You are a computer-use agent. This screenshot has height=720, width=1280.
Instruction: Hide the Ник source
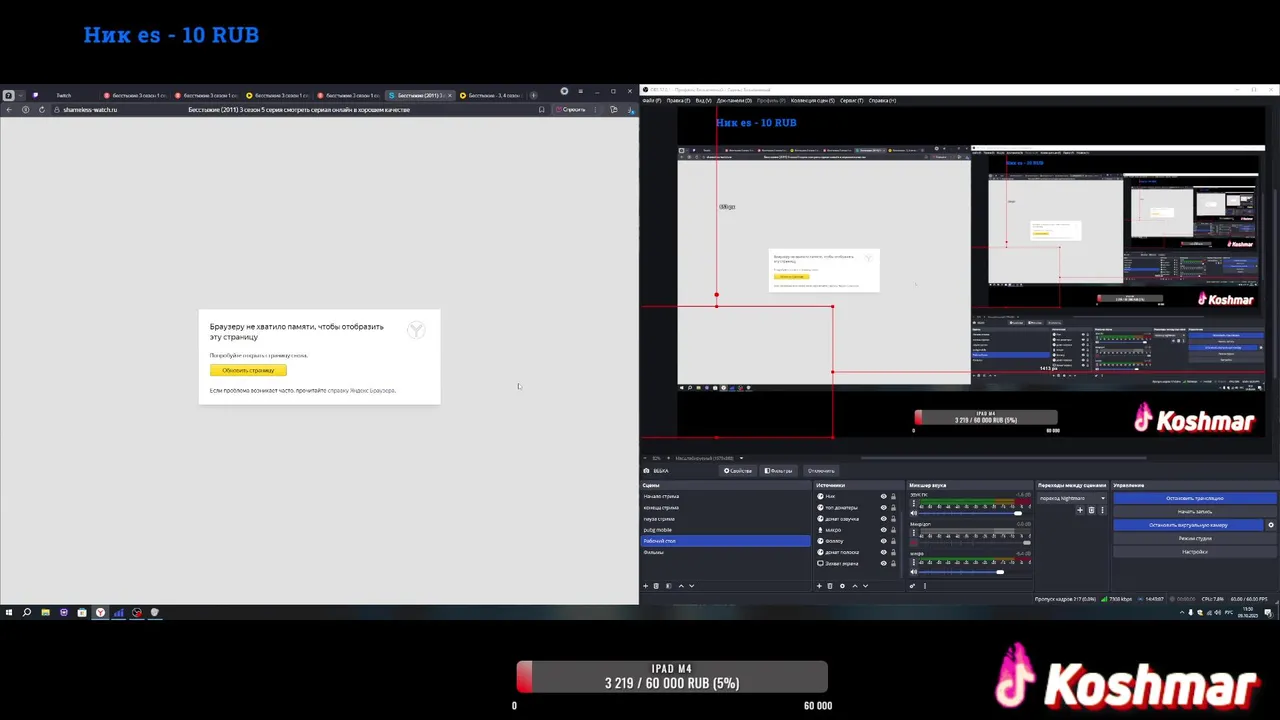pyautogui.click(x=883, y=496)
